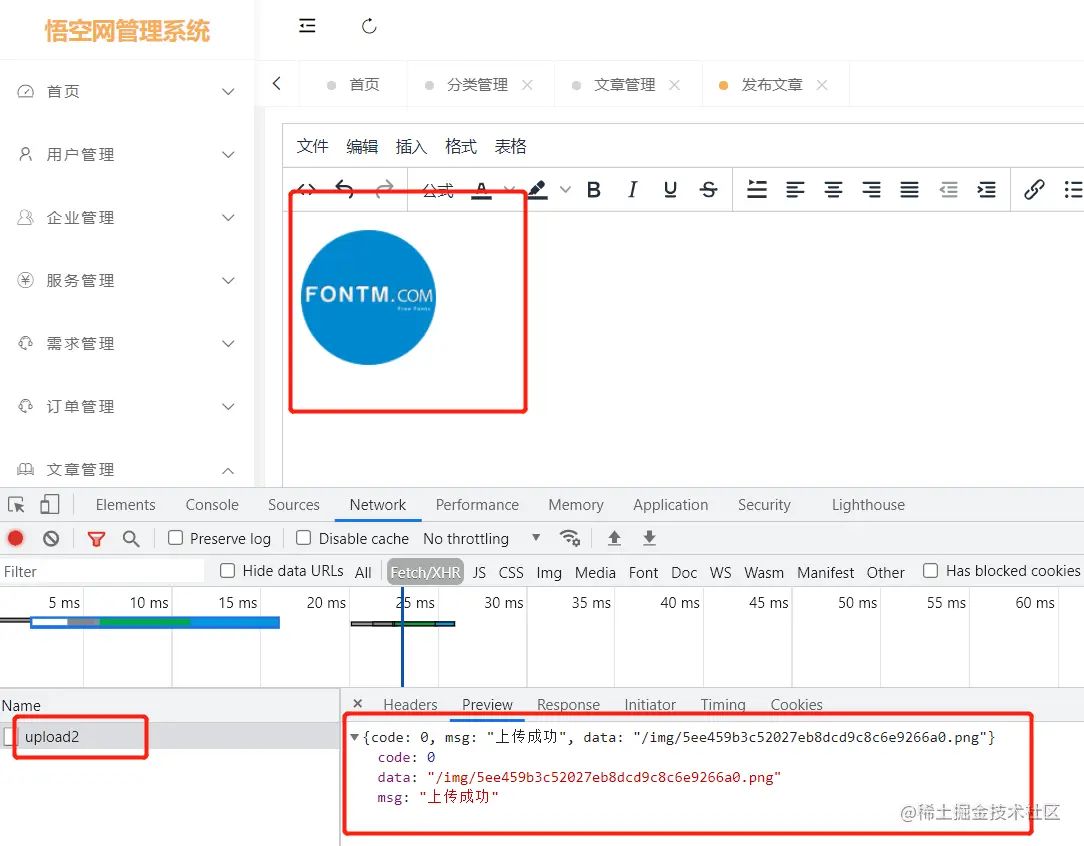Collapse the JSON response object triangle
1084x846 pixels.
[355, 737]
